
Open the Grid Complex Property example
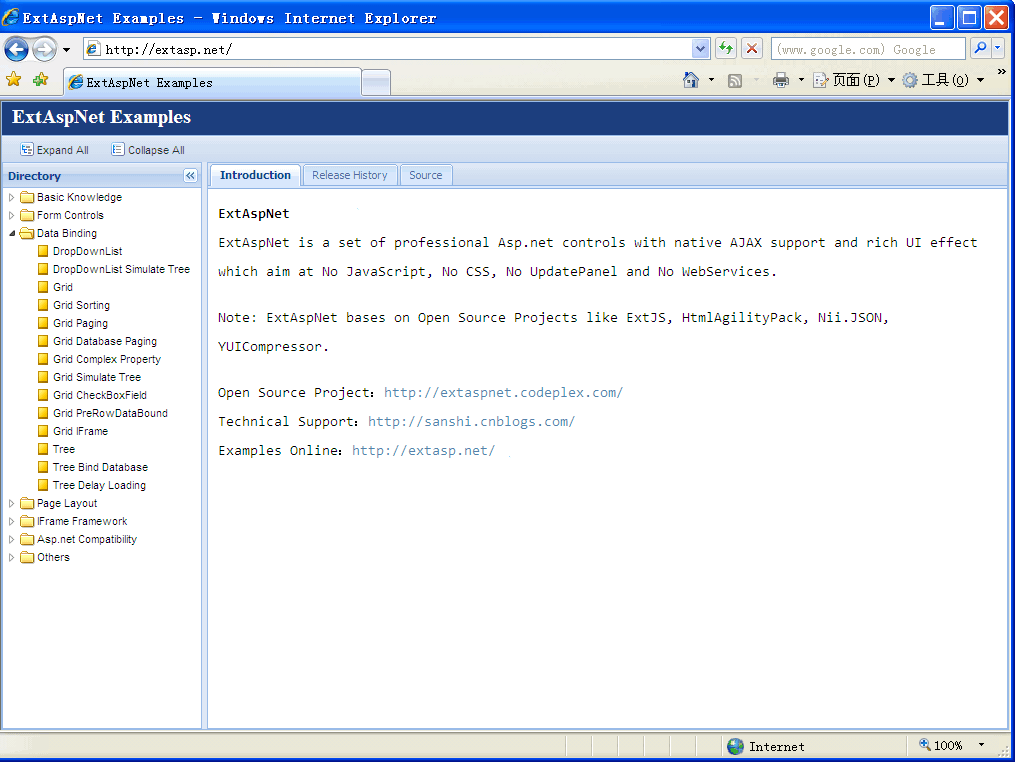coord(107,359)
